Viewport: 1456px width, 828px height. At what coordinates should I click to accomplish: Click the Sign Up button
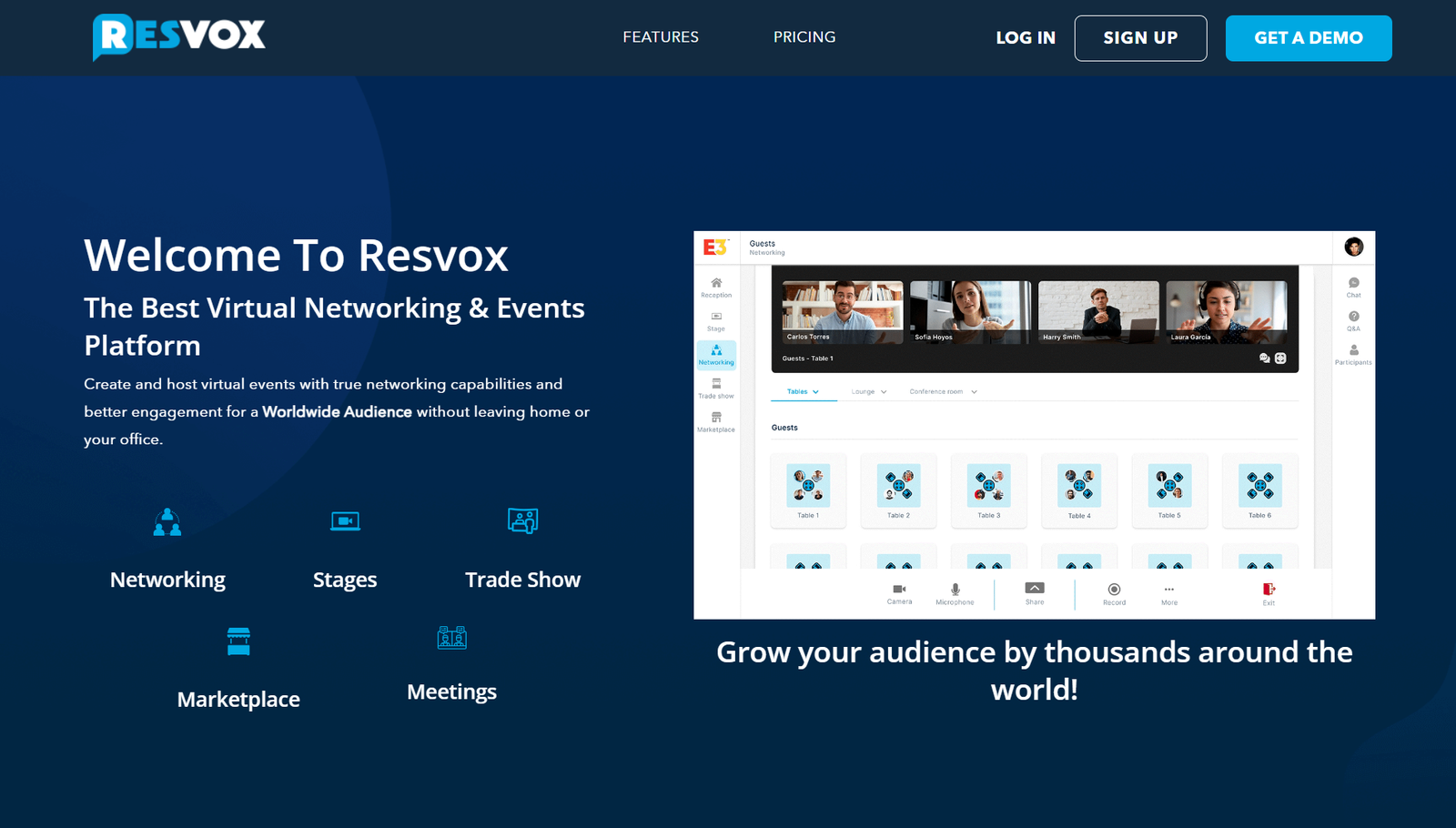pos(1140,38)
